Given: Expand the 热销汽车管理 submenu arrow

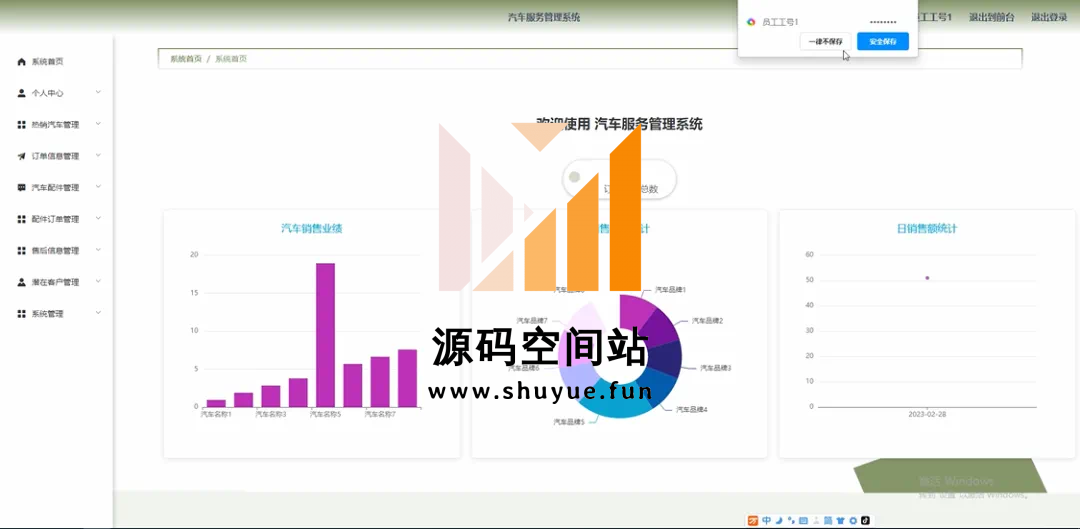Looking at the screenshot, I should pyautogui.click(x=98, y=124).
